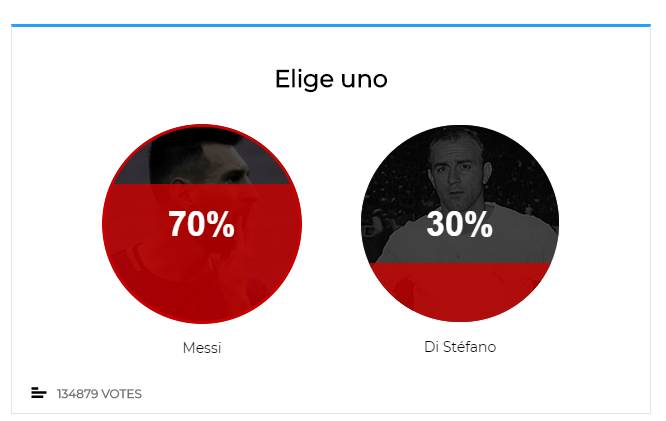Select the Messi poll option circle

pos(202,224)
